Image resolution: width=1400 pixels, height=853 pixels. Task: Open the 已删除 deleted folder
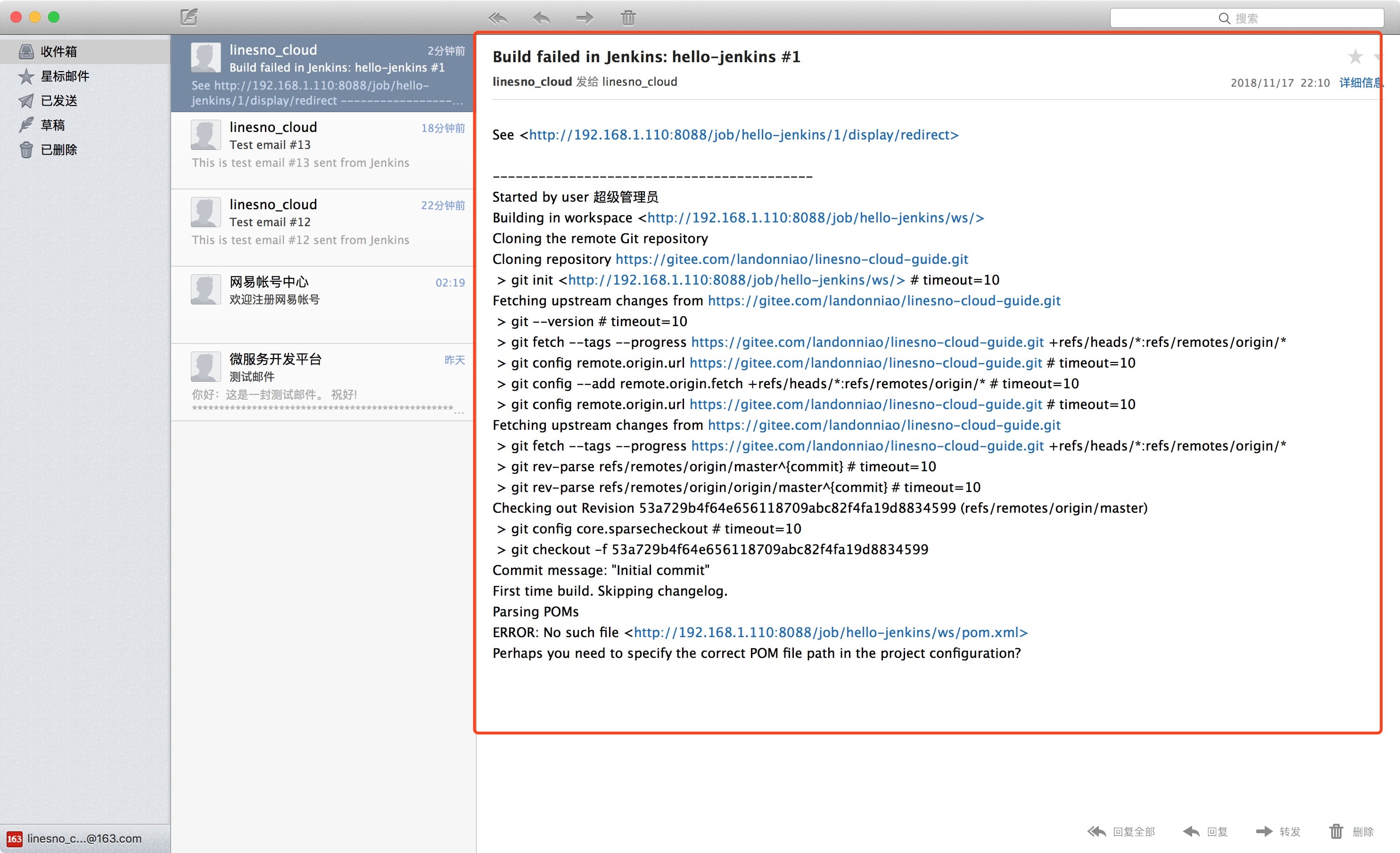click(58, 149)
